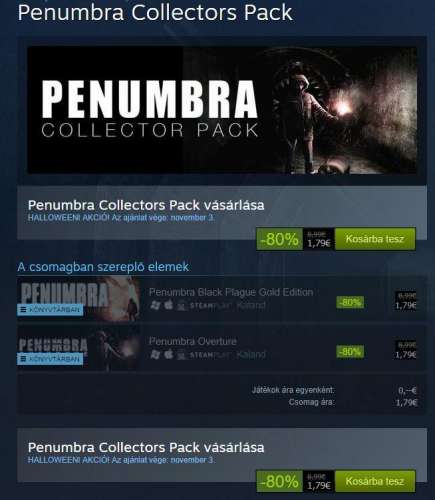Click Penumbra Overture game thumbnail

point(79,348)
